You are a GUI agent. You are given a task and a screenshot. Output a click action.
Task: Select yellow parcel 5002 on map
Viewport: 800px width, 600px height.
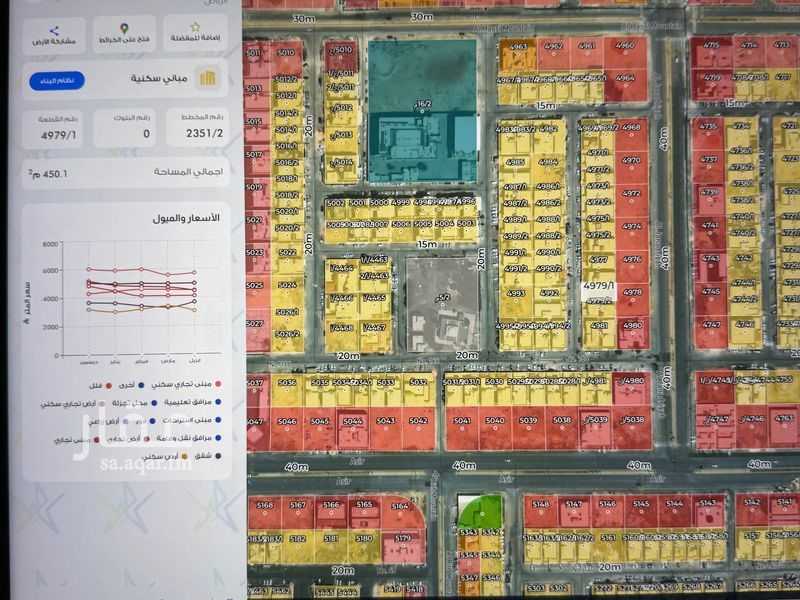335,208
